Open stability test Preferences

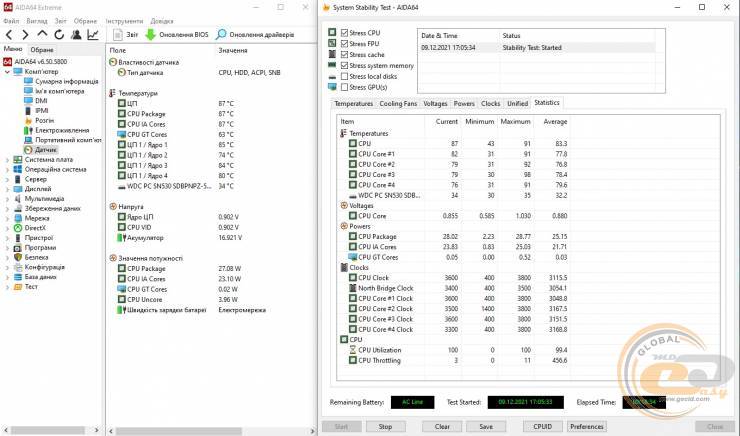point(587,427)
